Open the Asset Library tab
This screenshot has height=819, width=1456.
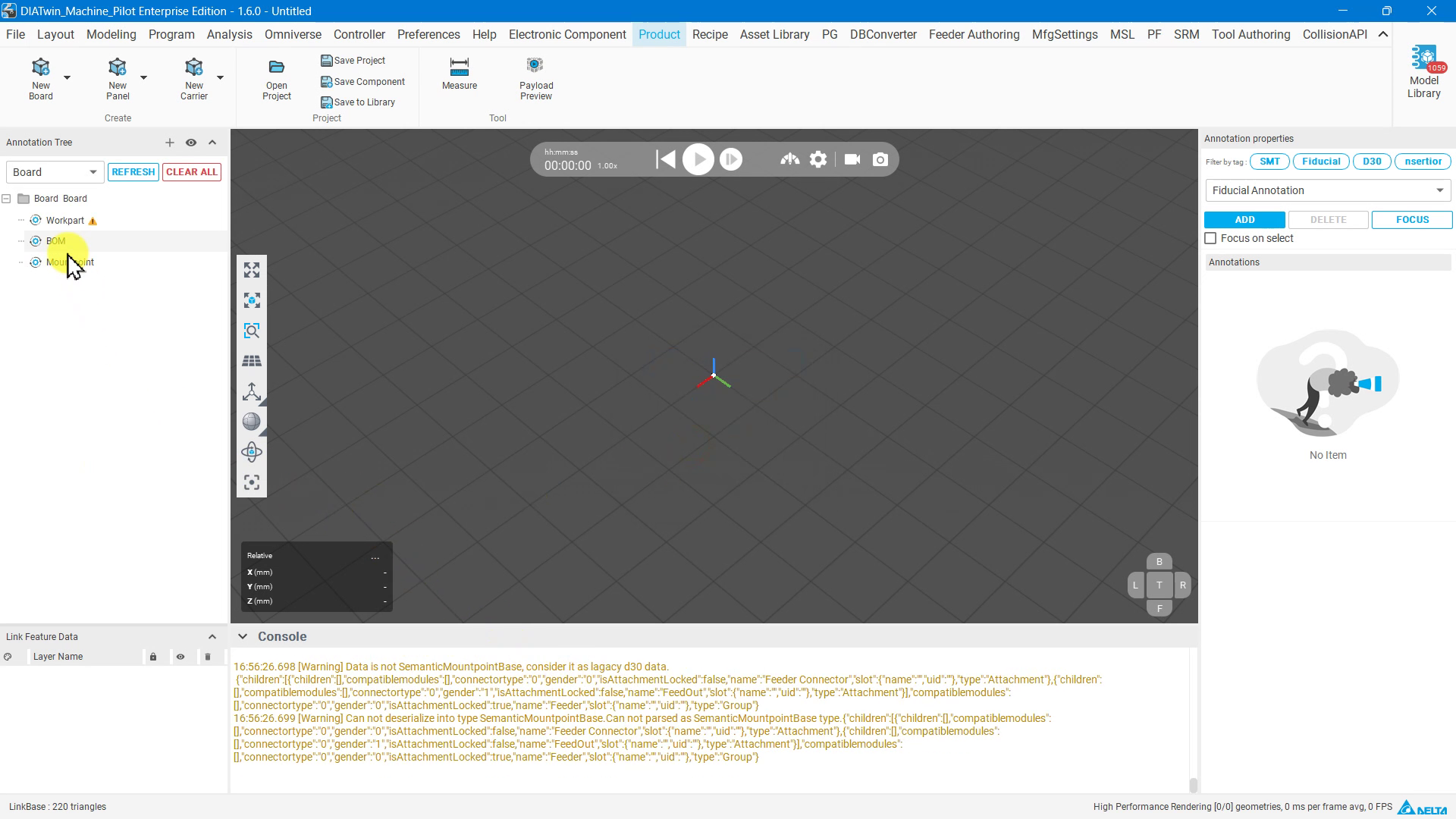click(774, 35)
